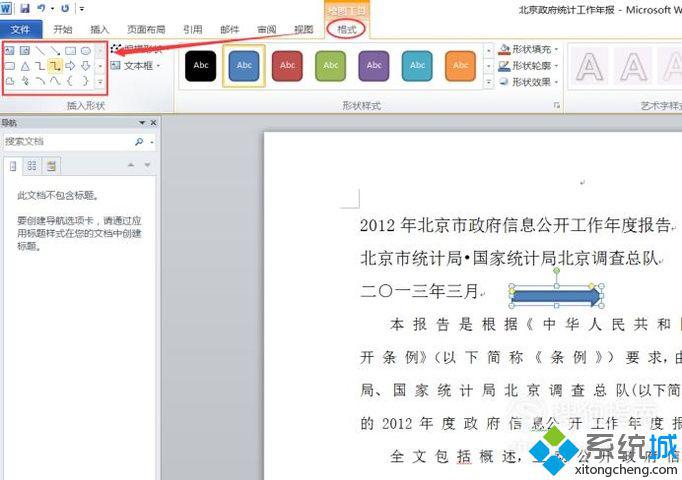Switch to the 页面布局 Page Layout tab
This screenshot has height=480, width=682.
click(x=146, y=29)
